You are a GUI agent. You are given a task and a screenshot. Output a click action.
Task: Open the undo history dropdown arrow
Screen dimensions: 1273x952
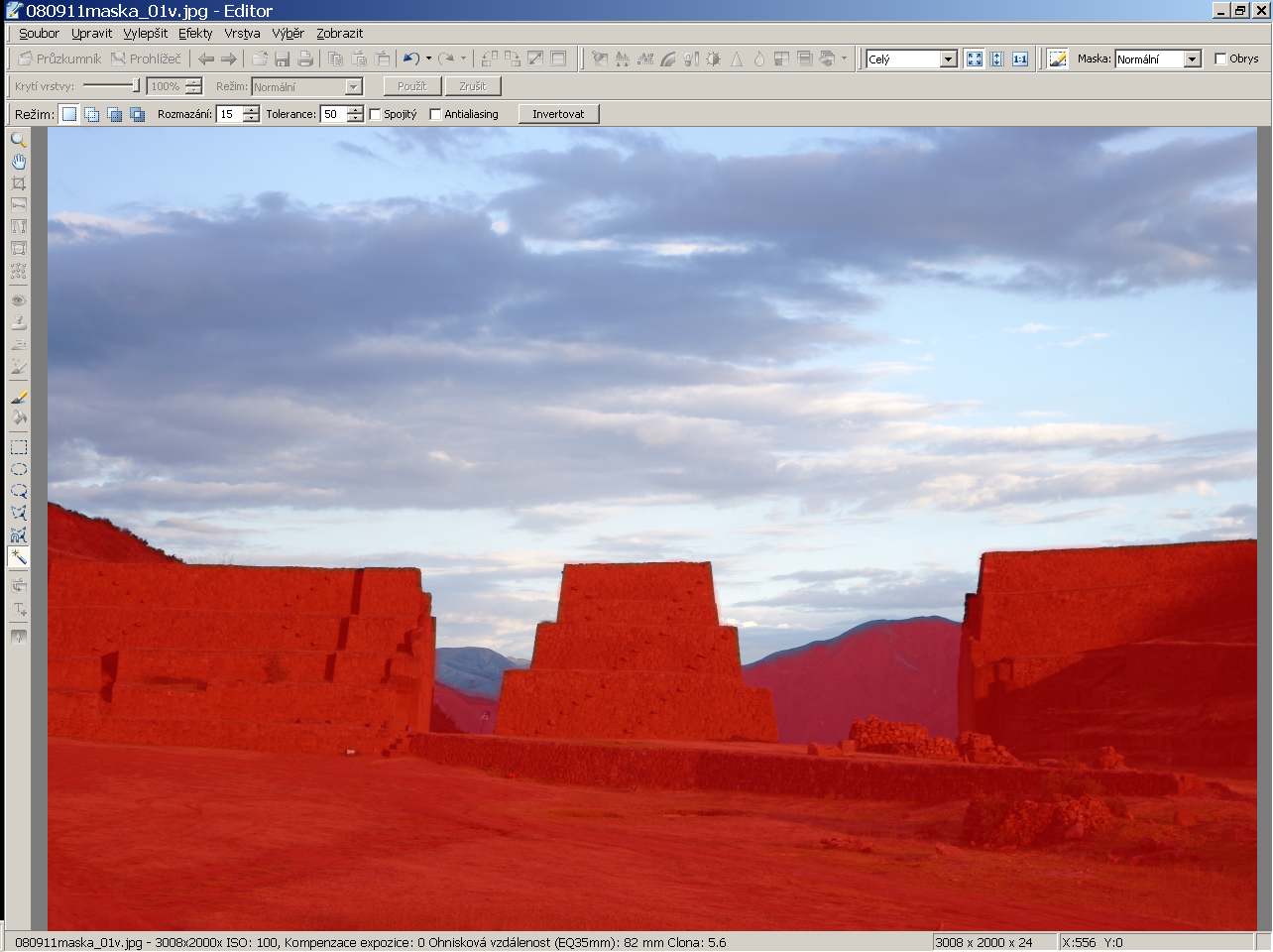click(x=428, y=59)
